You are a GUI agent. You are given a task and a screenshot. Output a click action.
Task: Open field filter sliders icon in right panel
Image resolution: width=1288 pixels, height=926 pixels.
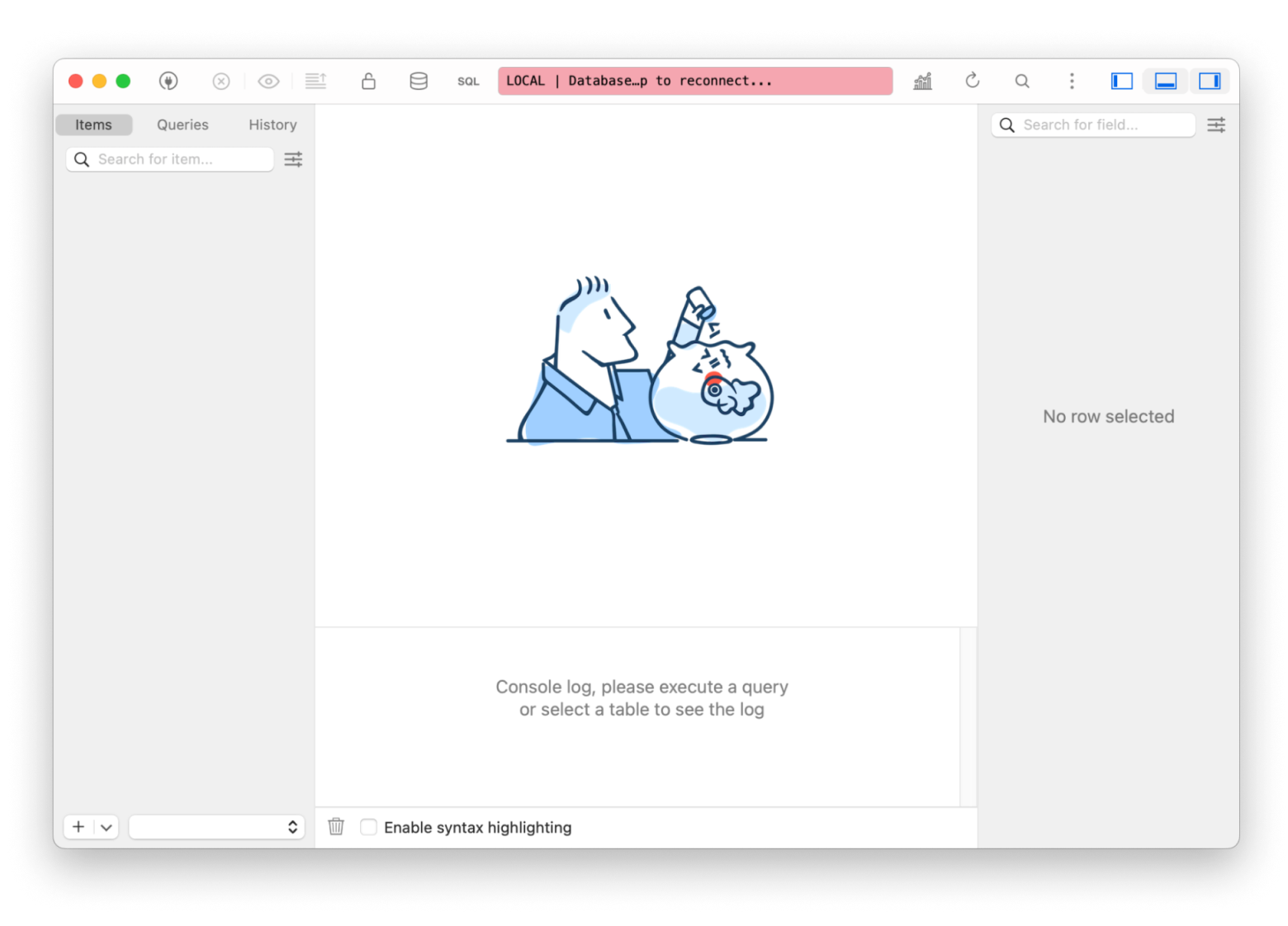point(1216,125)
